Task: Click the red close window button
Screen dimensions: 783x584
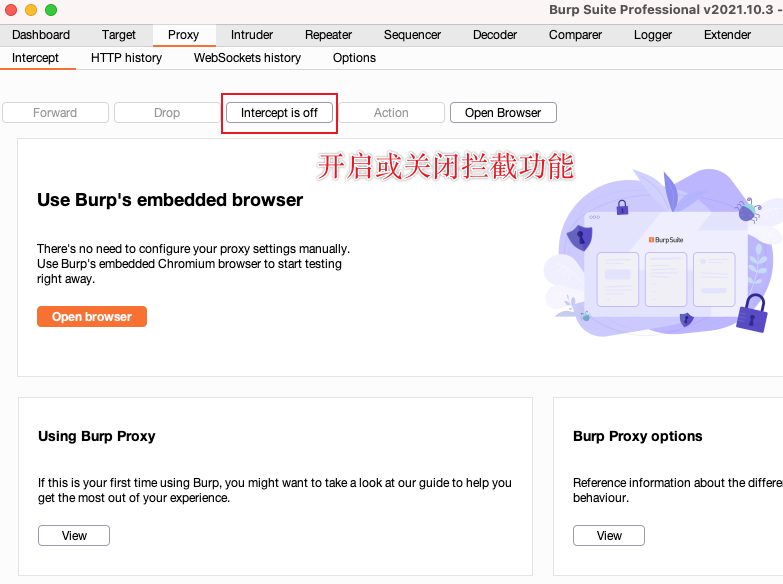Action: pos(11,9)
